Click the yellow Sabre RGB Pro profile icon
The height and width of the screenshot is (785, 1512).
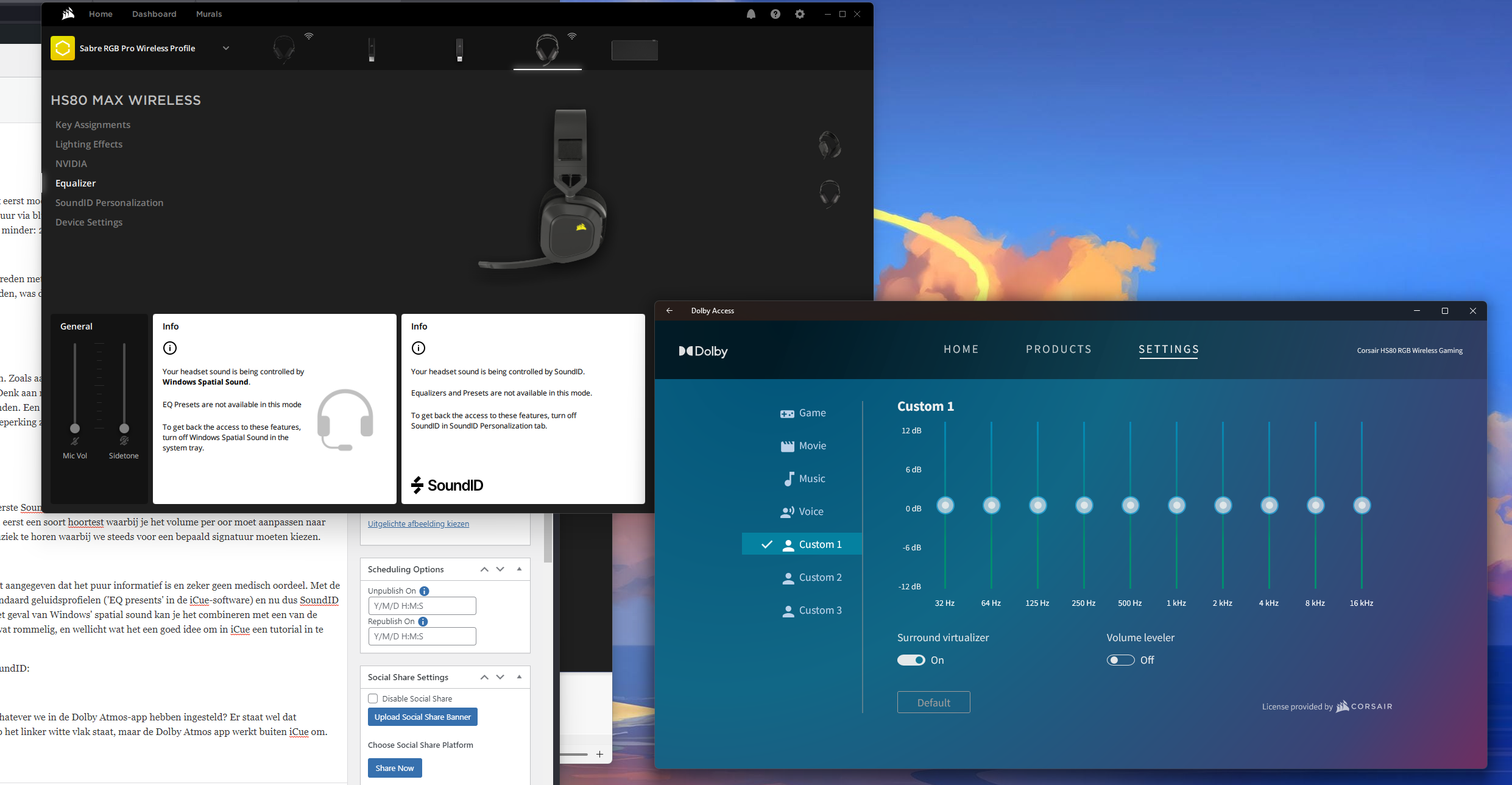[x=63, y=48]
